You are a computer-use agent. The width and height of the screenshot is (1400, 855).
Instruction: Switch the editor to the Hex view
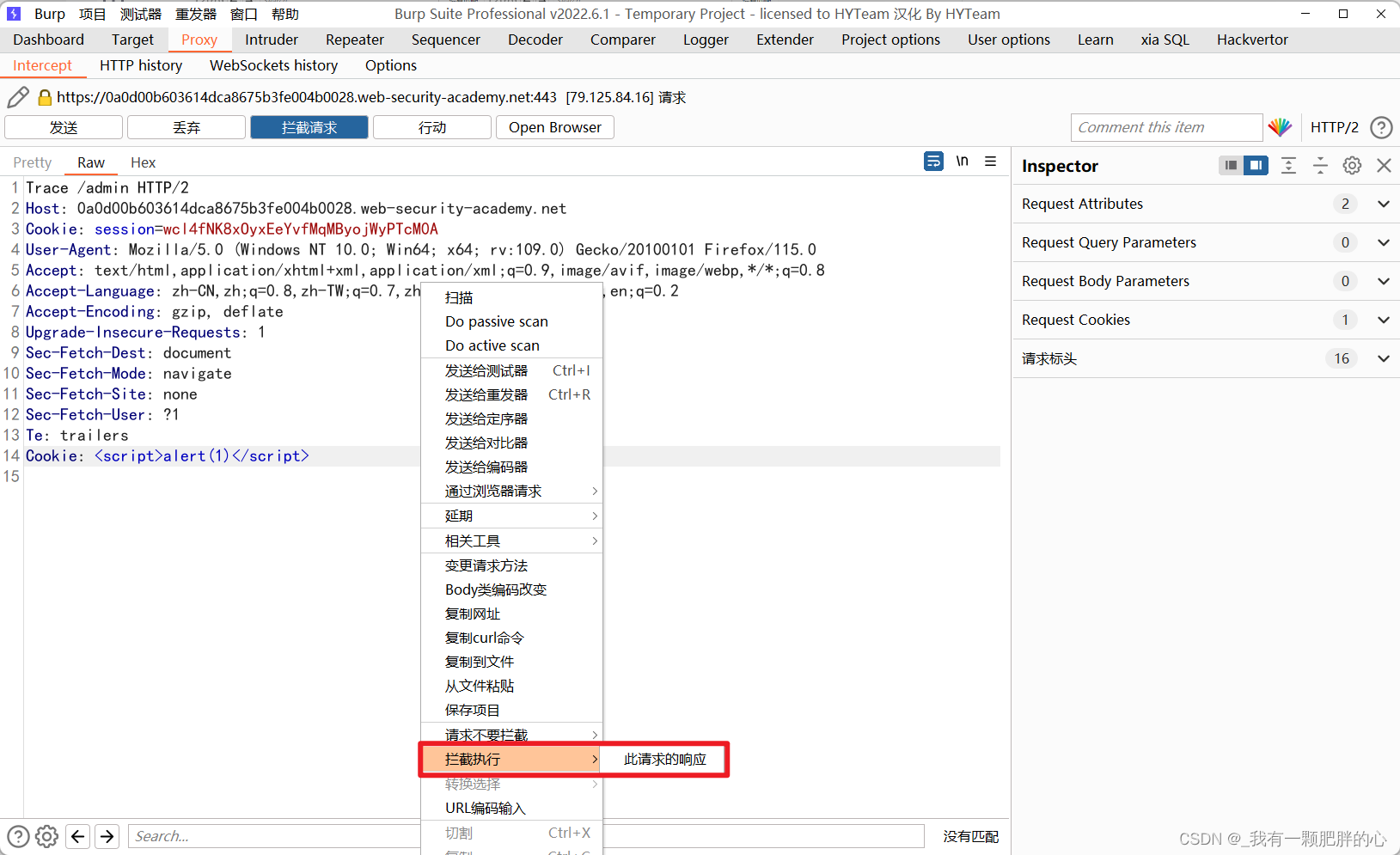pyautogui.click(x=143, y=162)
